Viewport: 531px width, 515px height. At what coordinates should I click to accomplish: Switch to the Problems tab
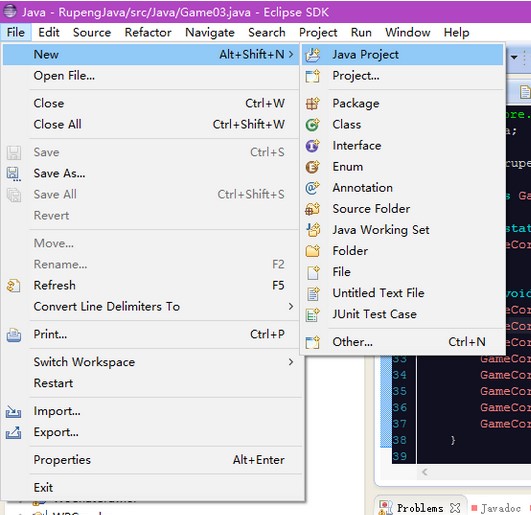[420, 508]
